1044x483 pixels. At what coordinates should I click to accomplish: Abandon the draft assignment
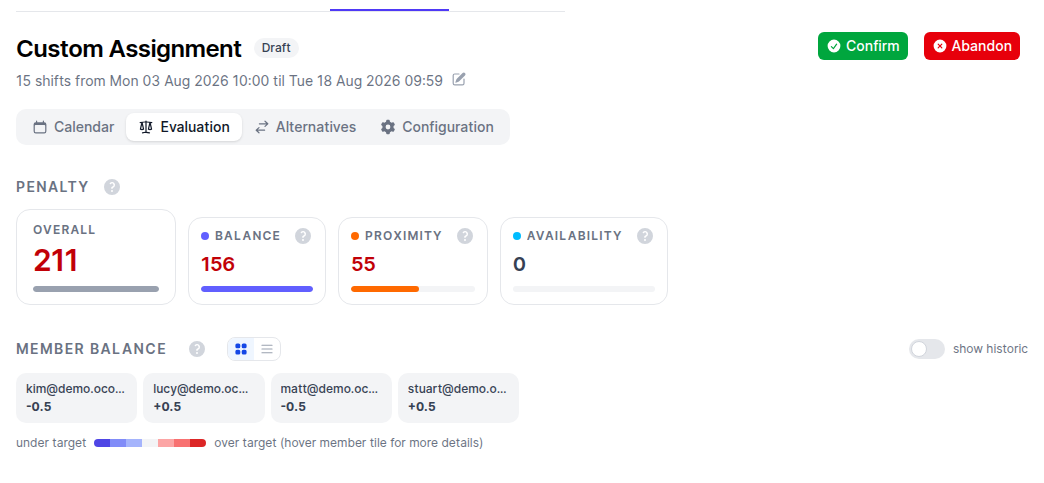[x=972, y=46]
